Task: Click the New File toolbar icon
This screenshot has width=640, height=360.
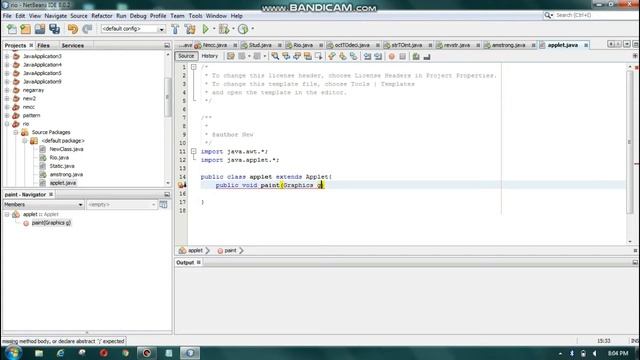Action: click(x=12, y=29)
